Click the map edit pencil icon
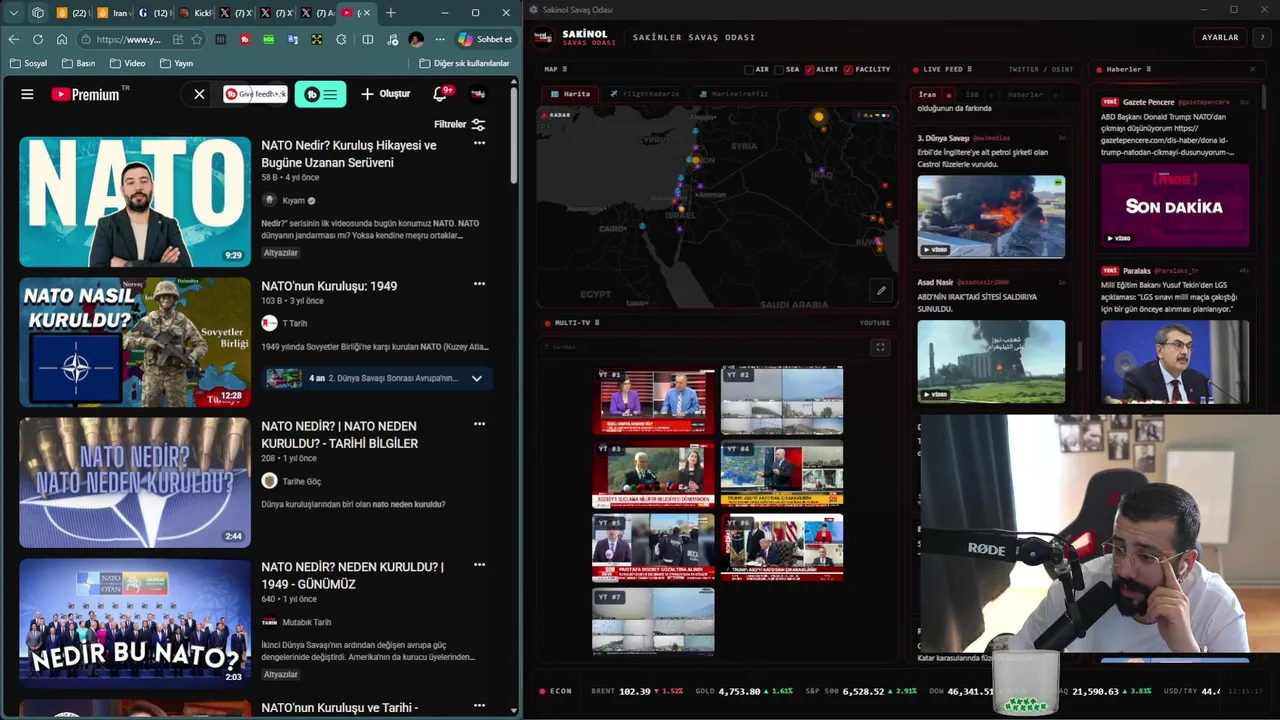 tap(881, 291)
